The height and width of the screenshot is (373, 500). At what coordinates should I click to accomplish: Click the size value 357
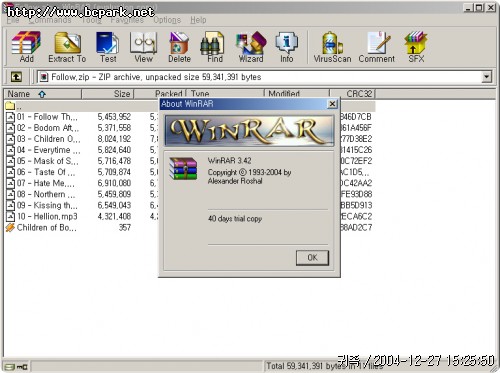click(x=125, y=228)
